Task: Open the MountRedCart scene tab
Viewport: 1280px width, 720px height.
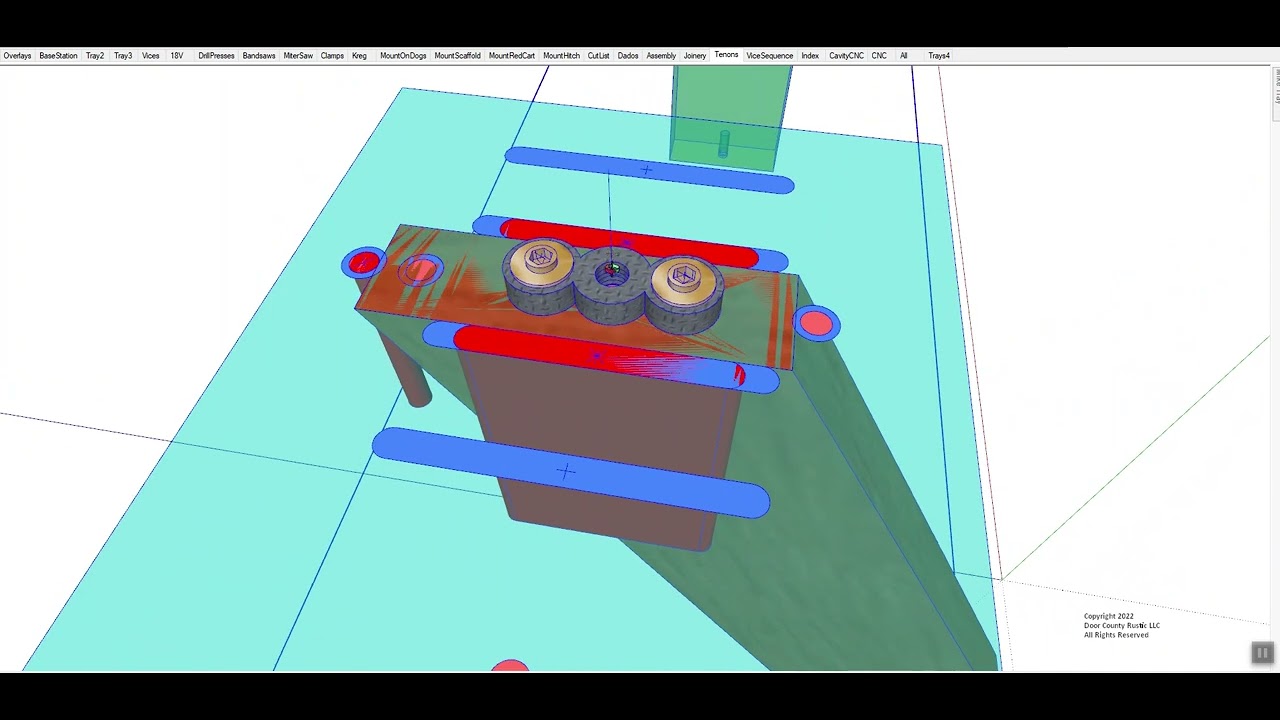Action: tap(512, 56)
